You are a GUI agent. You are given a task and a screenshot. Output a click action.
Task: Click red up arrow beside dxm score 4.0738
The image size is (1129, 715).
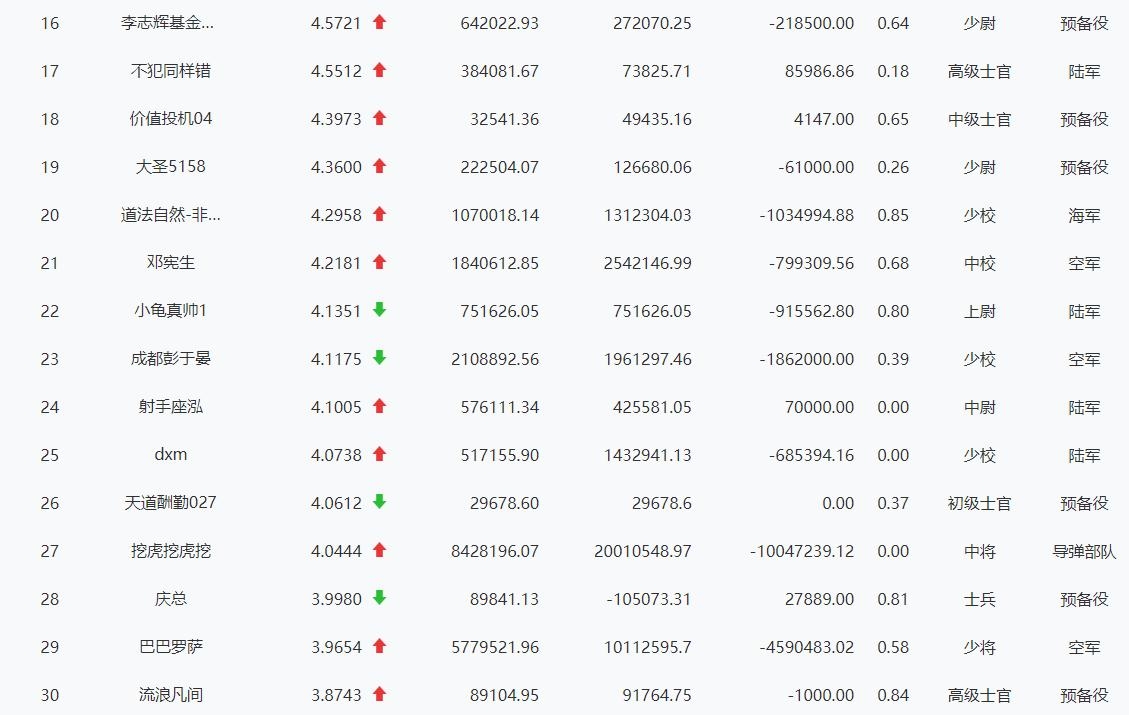379,454
